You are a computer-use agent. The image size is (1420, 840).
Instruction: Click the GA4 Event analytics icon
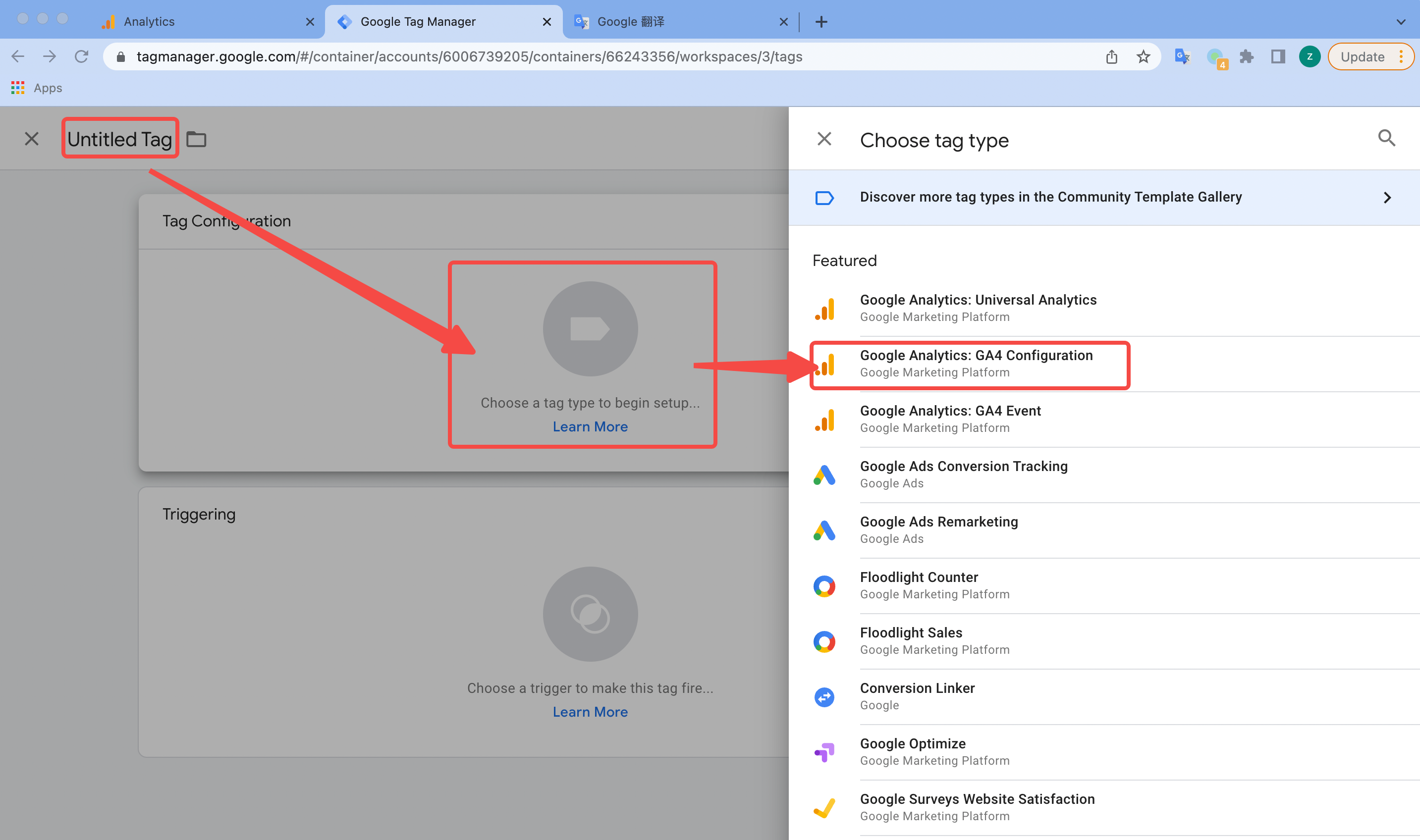point(824,420)
